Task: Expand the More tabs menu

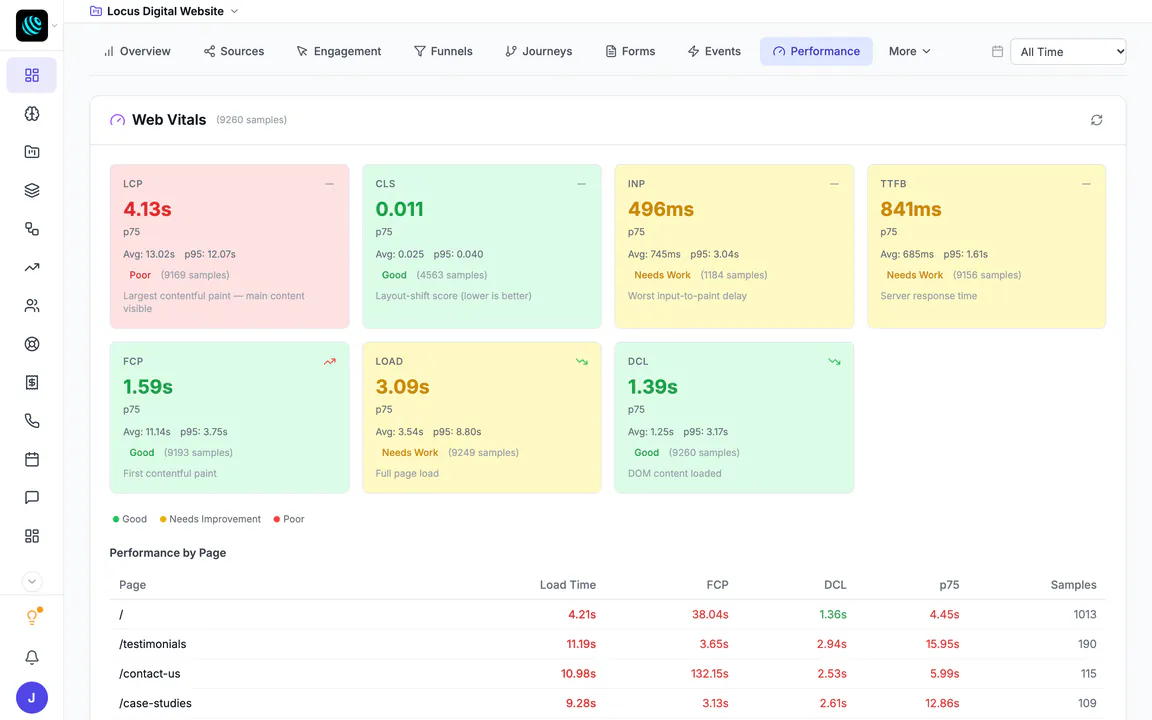Action: pos(910,51)
